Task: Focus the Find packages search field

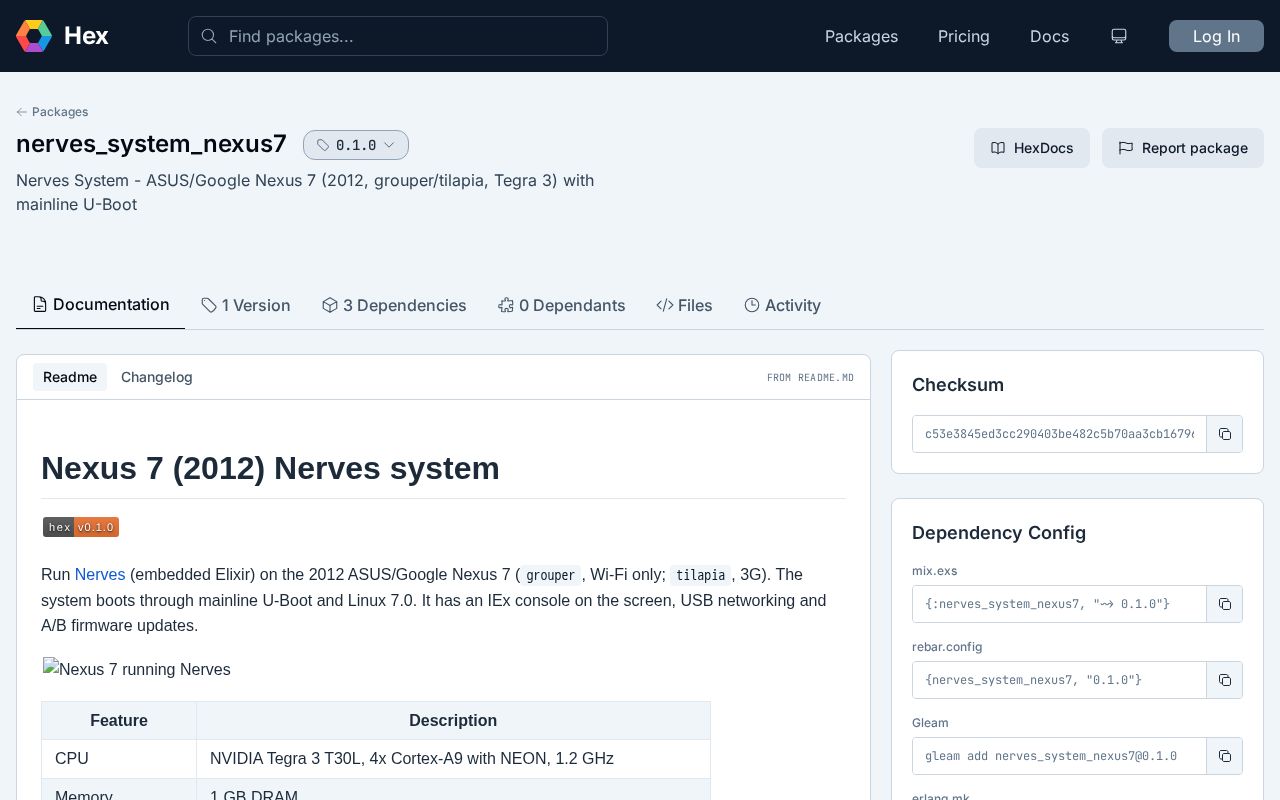Action: tap(398, 36)
